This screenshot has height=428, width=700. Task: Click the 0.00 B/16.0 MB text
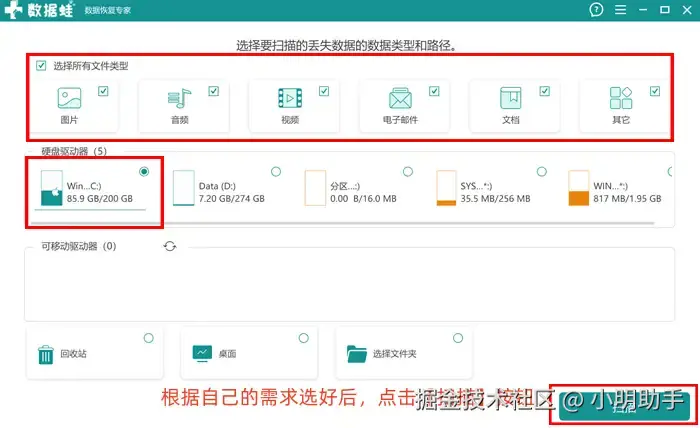(363, 199)
